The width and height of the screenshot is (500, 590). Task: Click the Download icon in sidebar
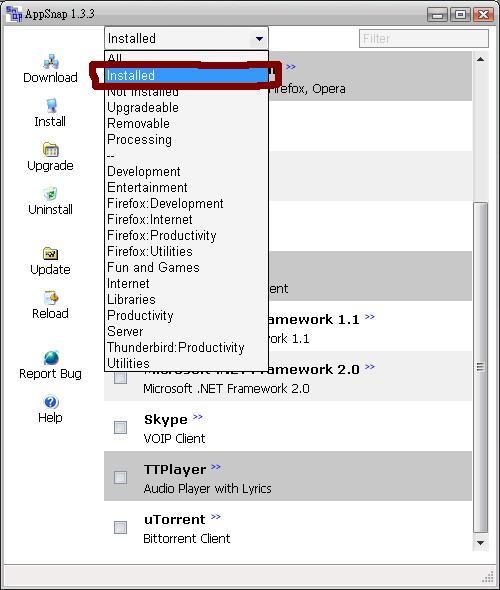51,61
